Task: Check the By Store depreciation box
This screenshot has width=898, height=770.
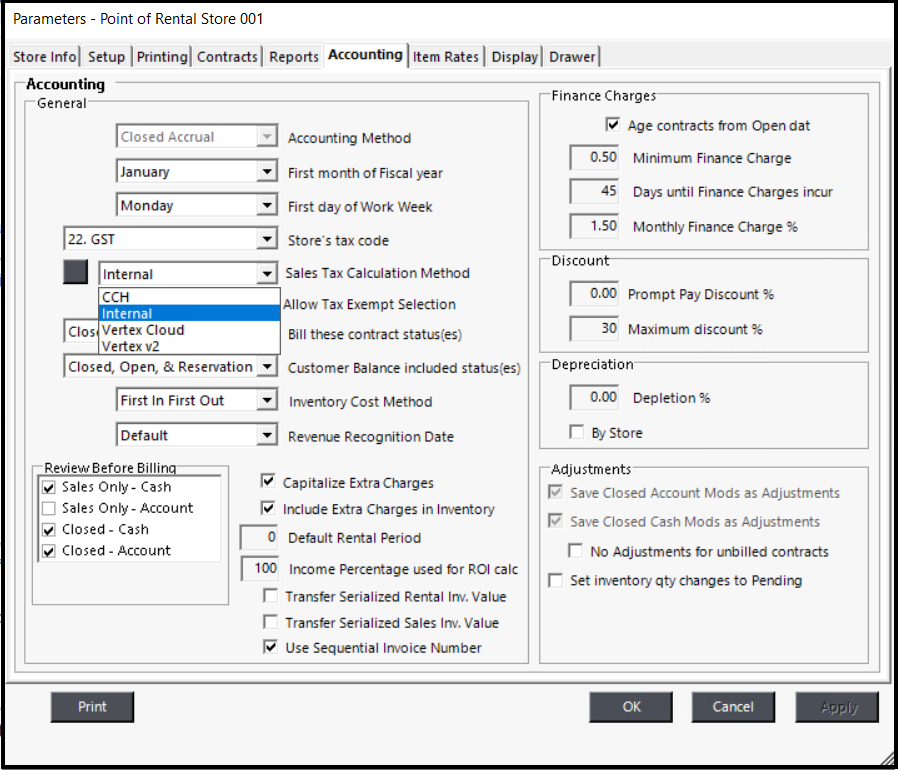Action: [x=576, y=432]
